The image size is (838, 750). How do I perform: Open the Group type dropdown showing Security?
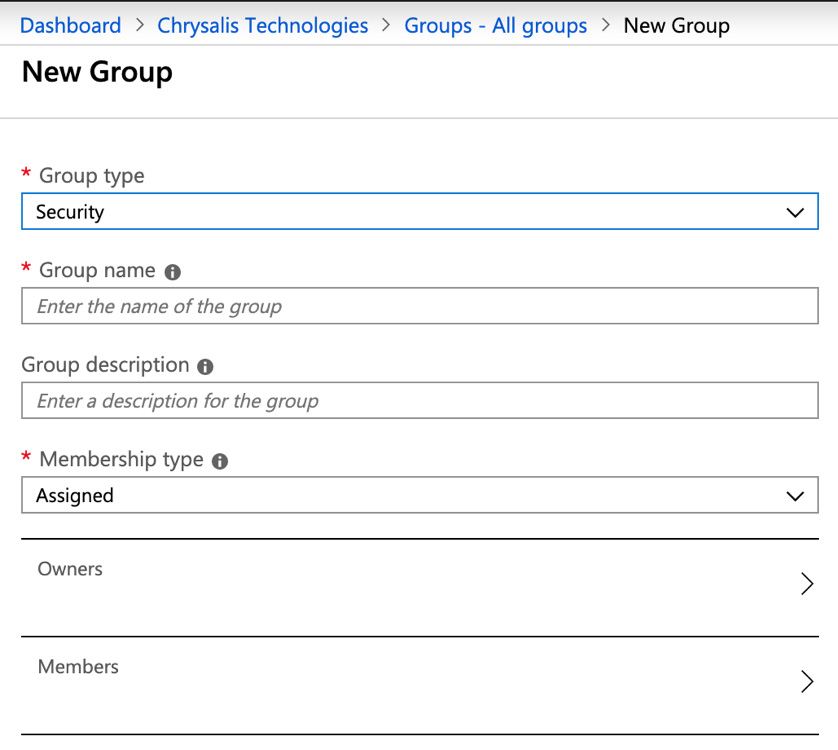419,212
